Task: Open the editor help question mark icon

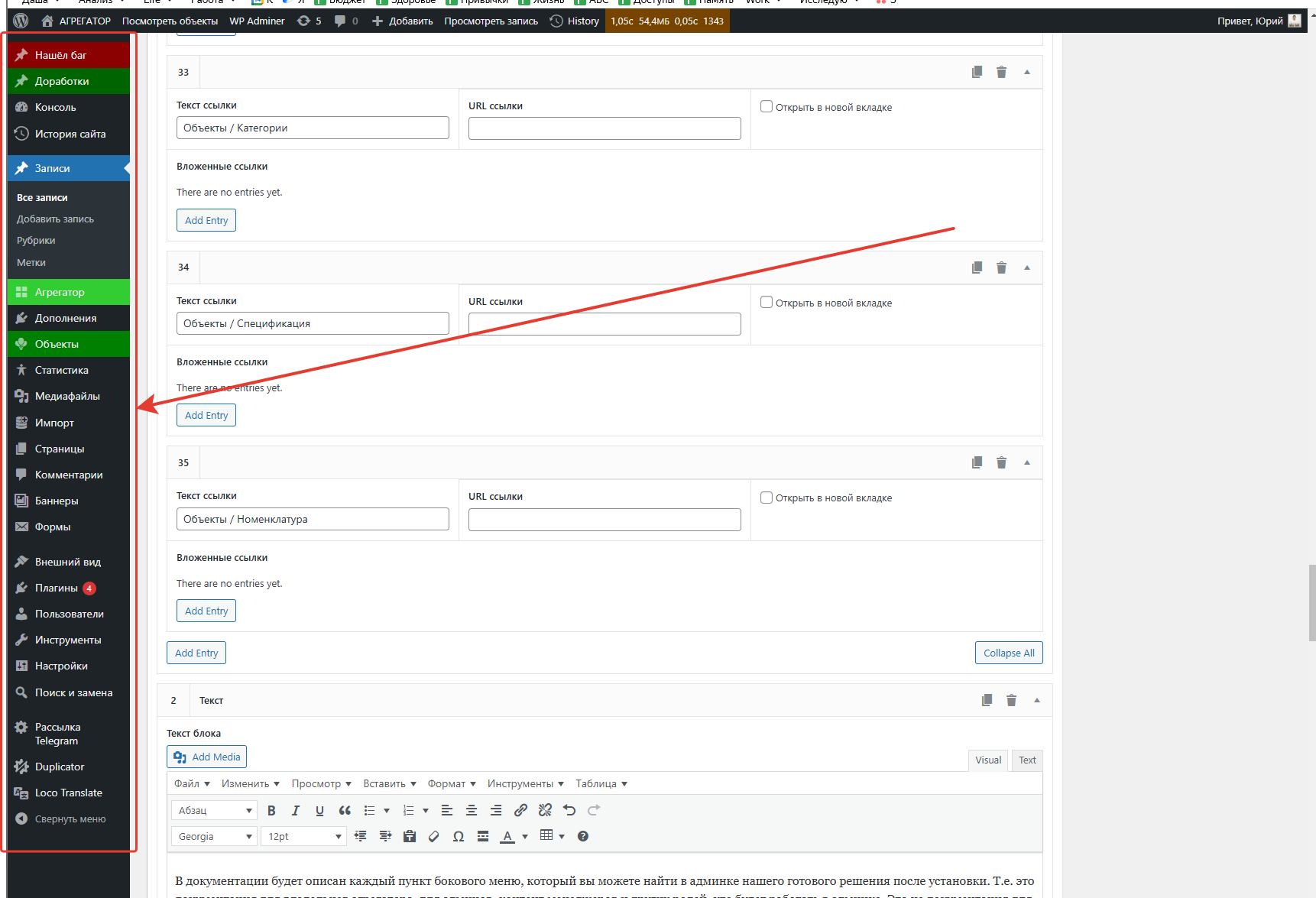Action: [x=583, y=836]
